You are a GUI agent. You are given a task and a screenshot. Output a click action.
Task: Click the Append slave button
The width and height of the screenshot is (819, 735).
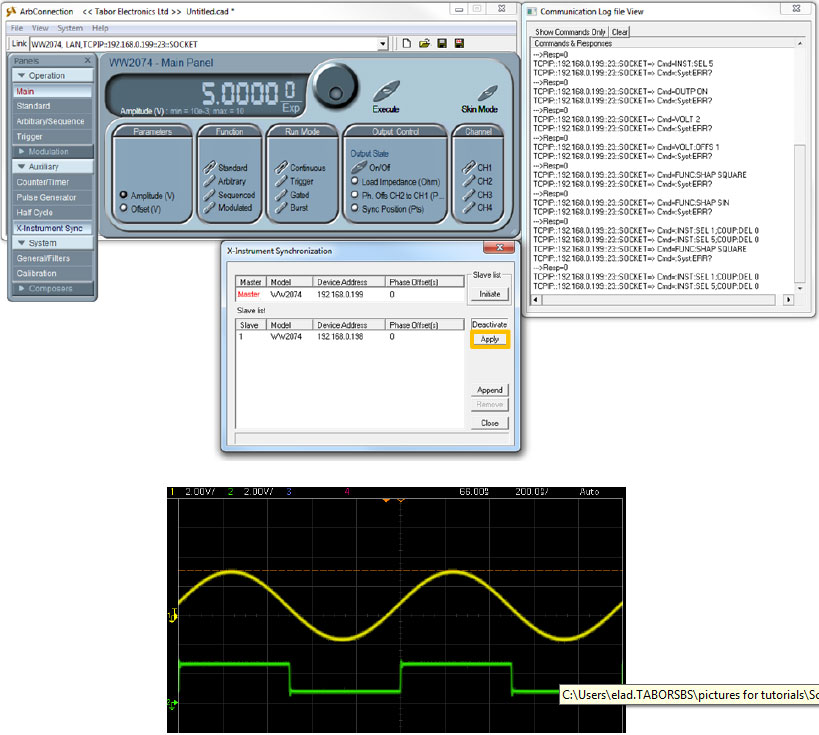point(490,390)
